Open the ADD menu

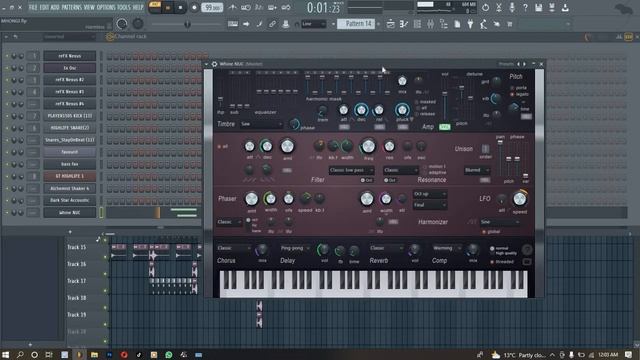[x=55, y=7]
